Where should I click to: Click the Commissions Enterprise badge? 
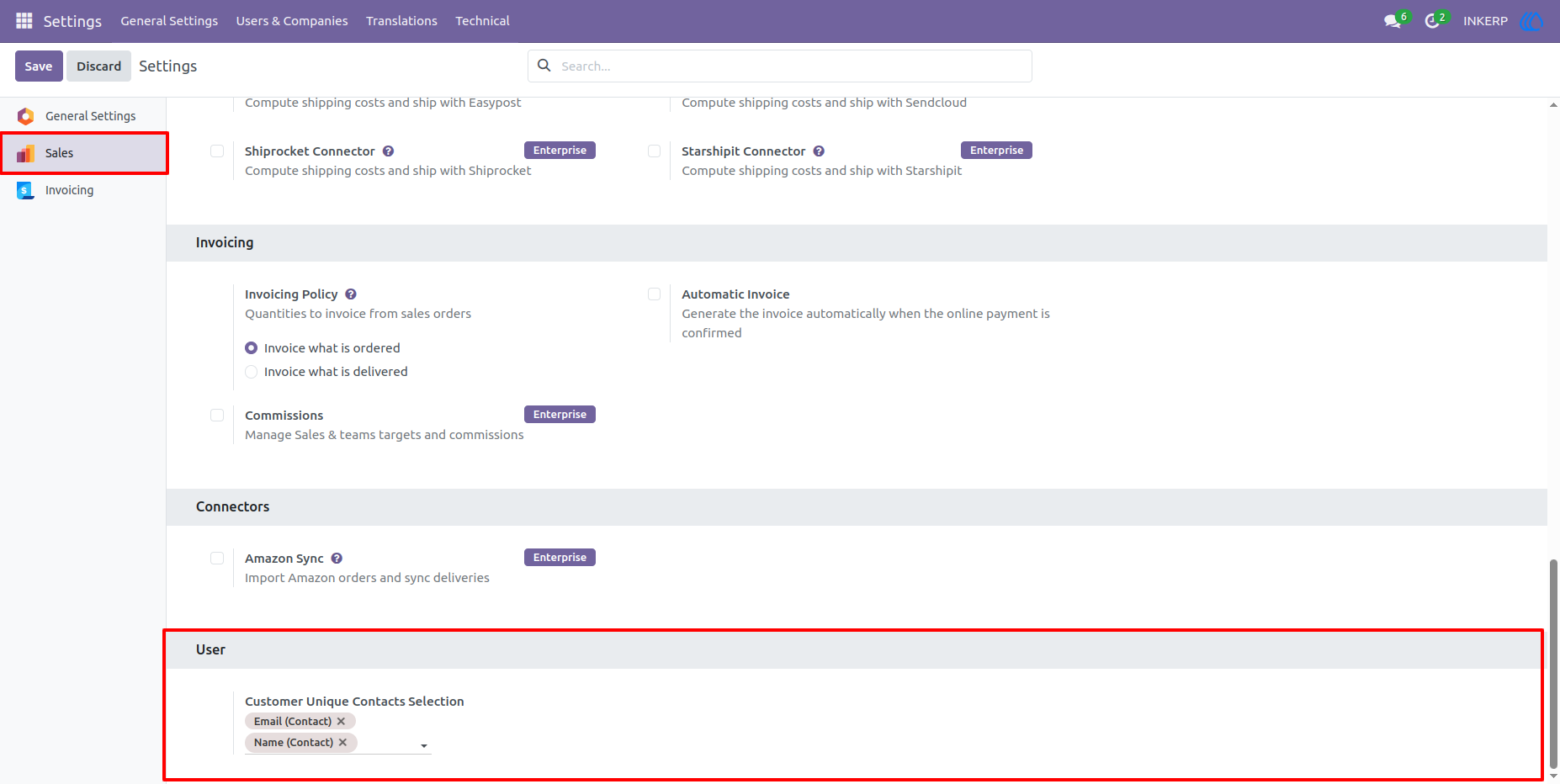560,415
